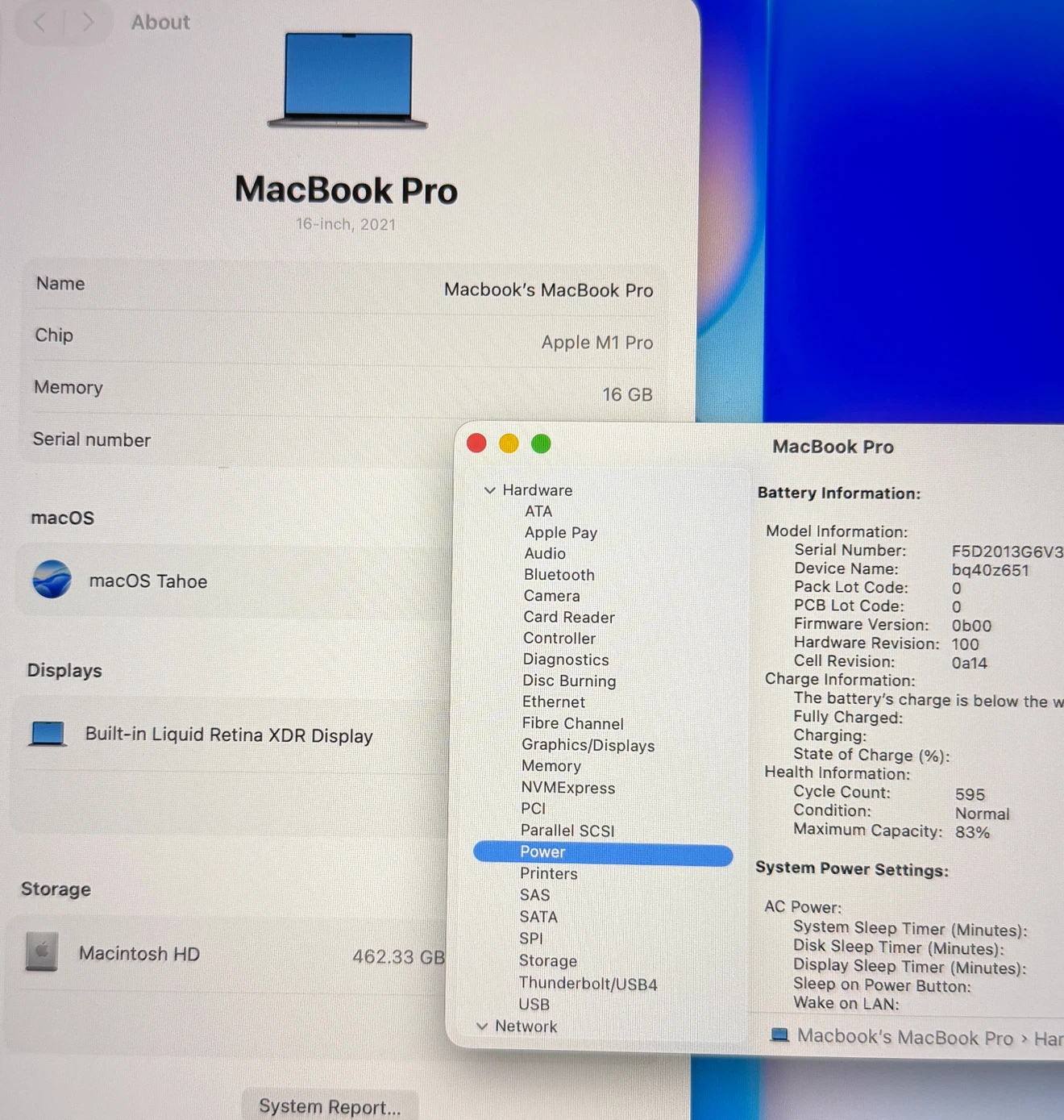
Task: Close the System Information window with red button
Action: click(476, 443)
